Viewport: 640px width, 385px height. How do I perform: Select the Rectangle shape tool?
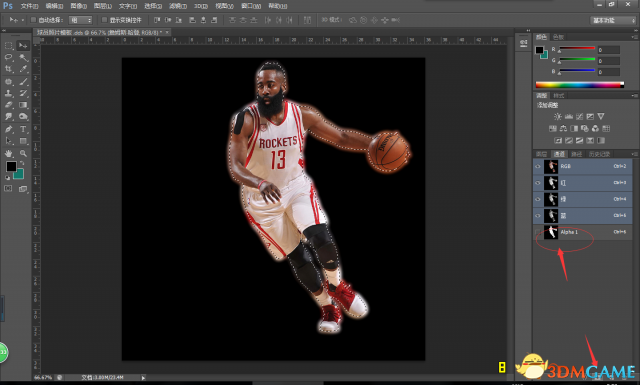tap(23, 141)
